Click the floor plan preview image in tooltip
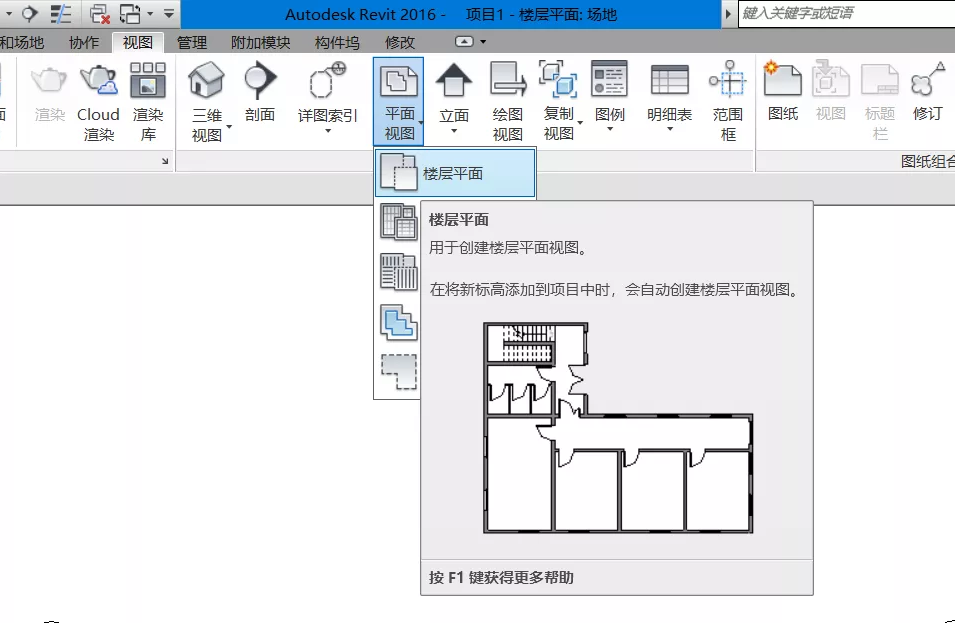Image resolution: width=955 pixels, height=623 pixels. pos(618,428)
